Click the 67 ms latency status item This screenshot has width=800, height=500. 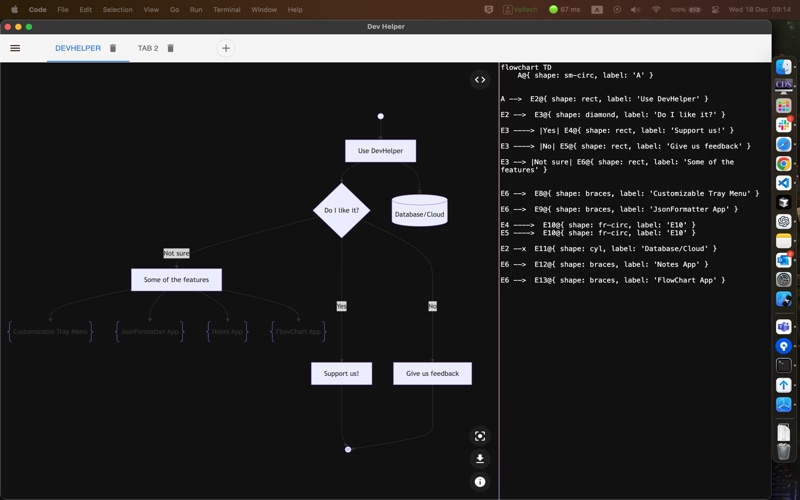coord(564,9)
